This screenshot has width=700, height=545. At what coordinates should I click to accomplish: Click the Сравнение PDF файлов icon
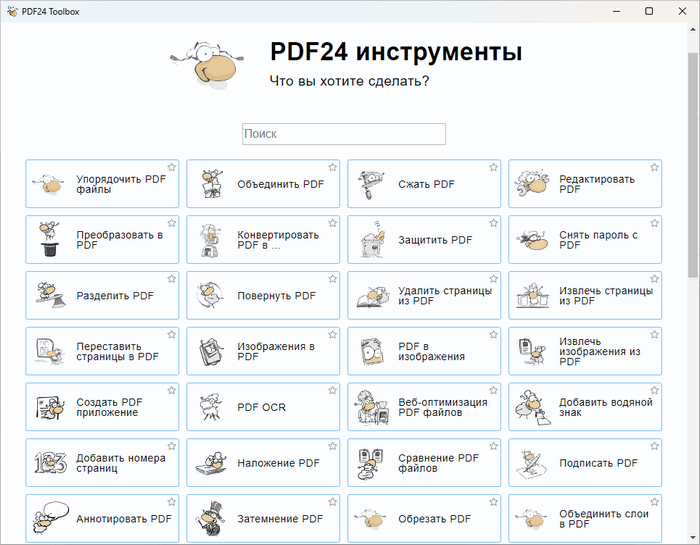pos(371,463)
